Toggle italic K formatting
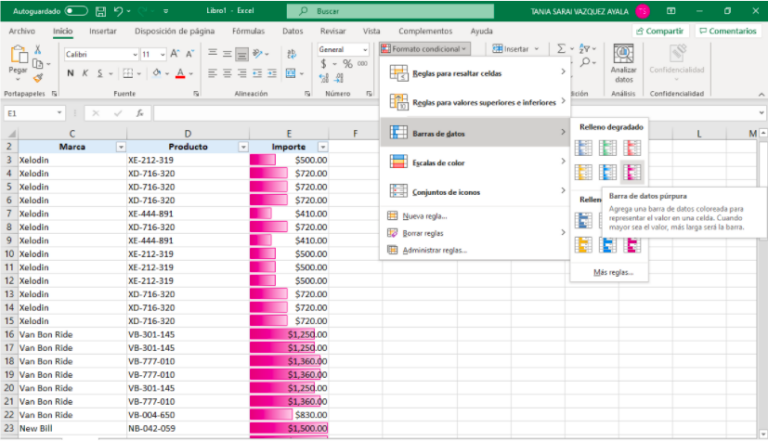This screenshot has width=768, height=441. point(85,74)
